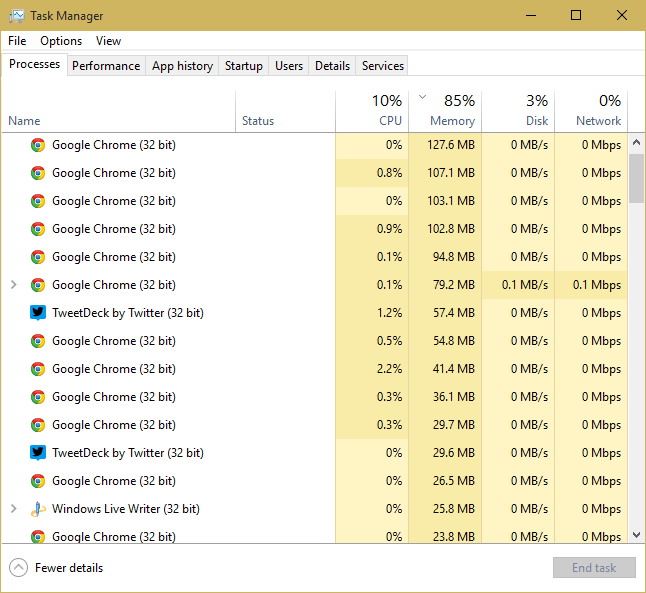The image size is (646, 593).
Task: Select the 36.1 MB memory cell
Action: [x=445, y=397]
